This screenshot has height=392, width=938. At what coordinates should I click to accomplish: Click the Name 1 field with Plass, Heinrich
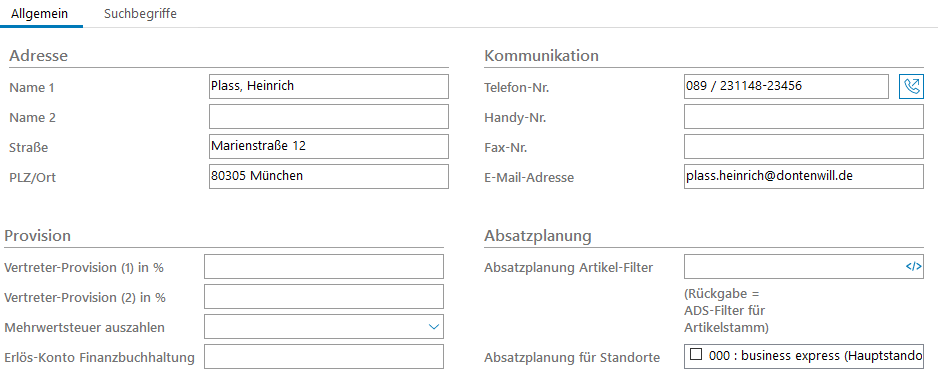328,87
